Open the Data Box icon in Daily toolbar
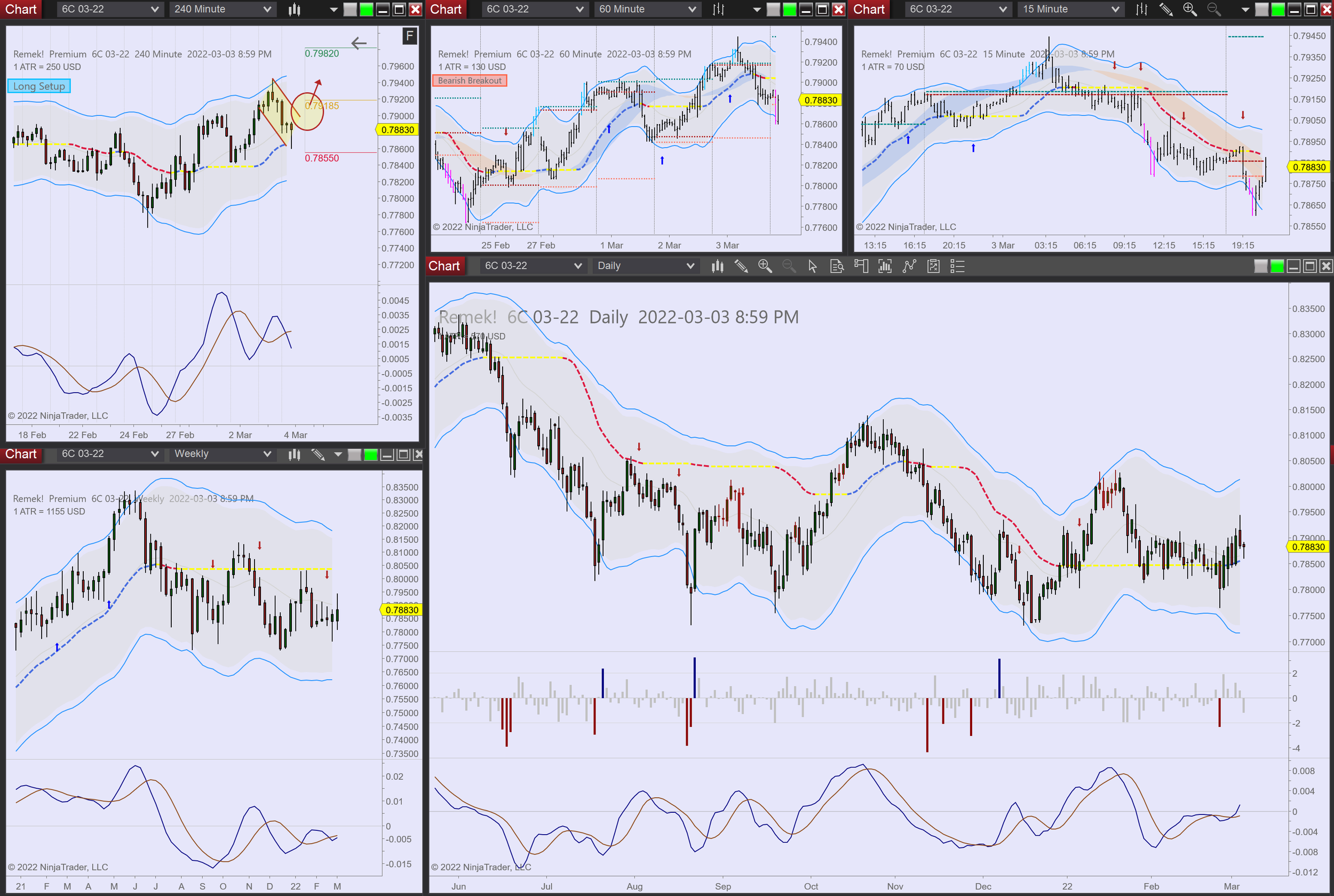The height and width of the screenshot is (896, 1334). pyautogui.click(x=837, y=266)
